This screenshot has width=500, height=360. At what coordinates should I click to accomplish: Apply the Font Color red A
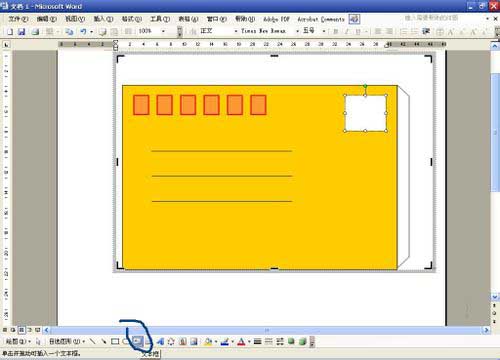tap(241, 341)
